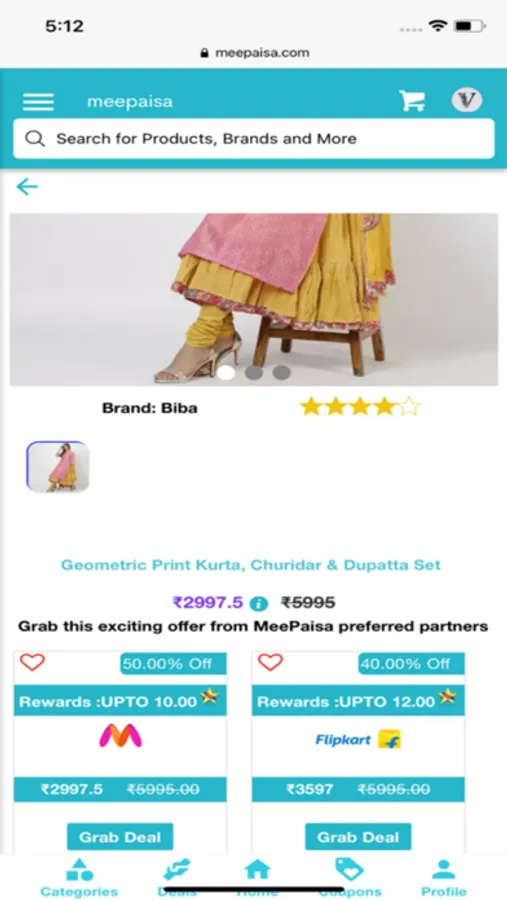Open the Coupons tab
The width and height of the screenshot is (507, 900).
click(350, 878)
